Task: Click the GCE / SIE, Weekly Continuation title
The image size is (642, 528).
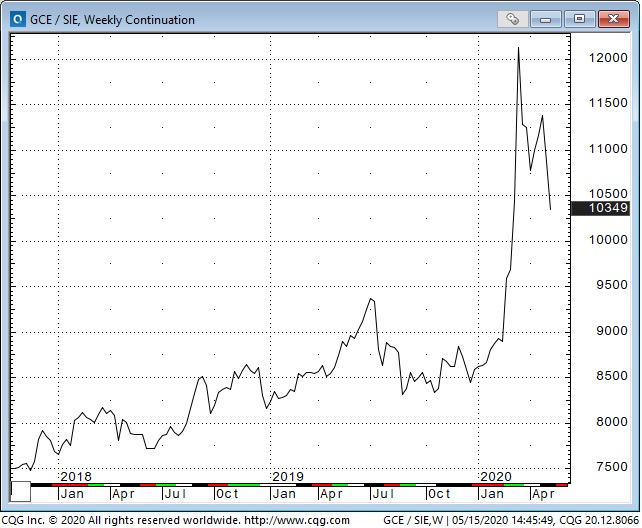Action: click(x=113, y=20)
